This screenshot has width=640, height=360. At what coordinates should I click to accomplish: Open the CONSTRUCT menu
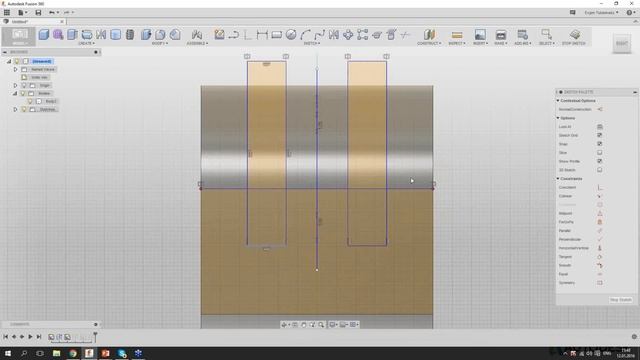429,43
